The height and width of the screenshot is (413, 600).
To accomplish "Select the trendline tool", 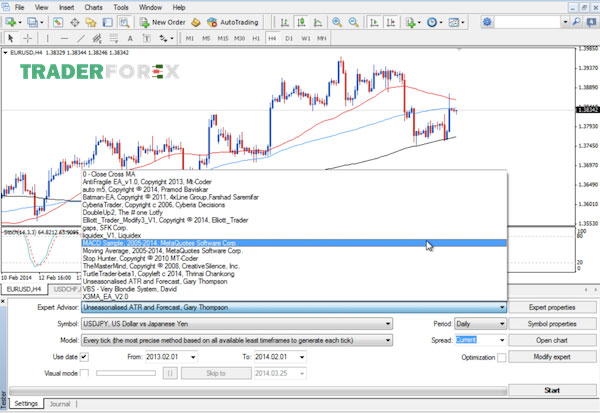I will (80, 38).
